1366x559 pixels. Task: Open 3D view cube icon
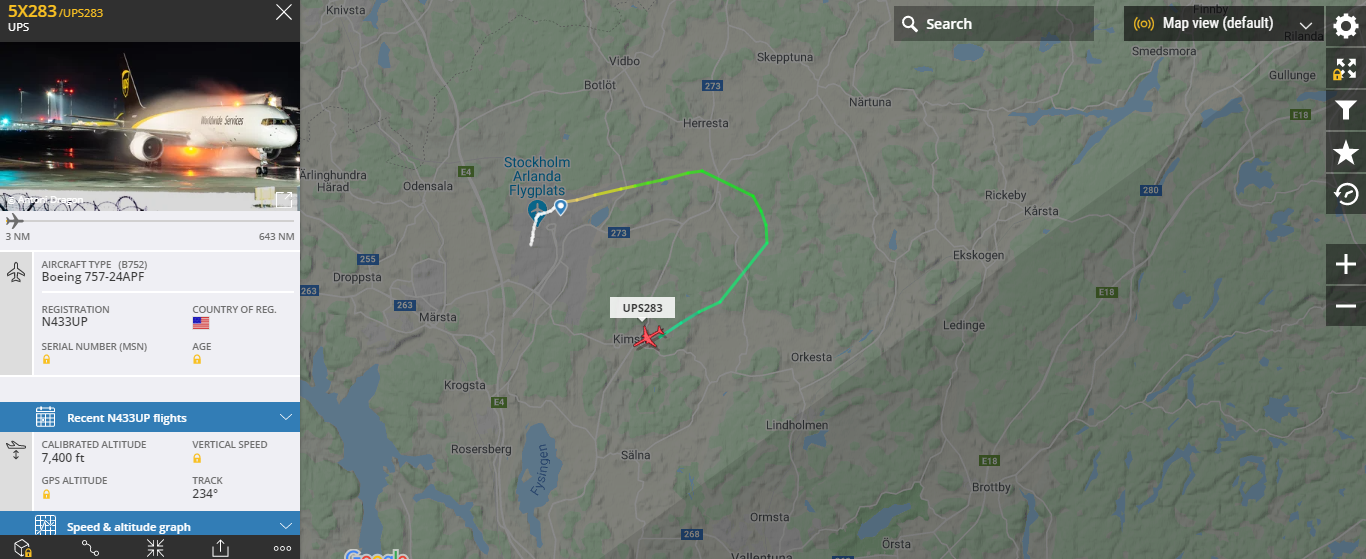tap(22, 547)
